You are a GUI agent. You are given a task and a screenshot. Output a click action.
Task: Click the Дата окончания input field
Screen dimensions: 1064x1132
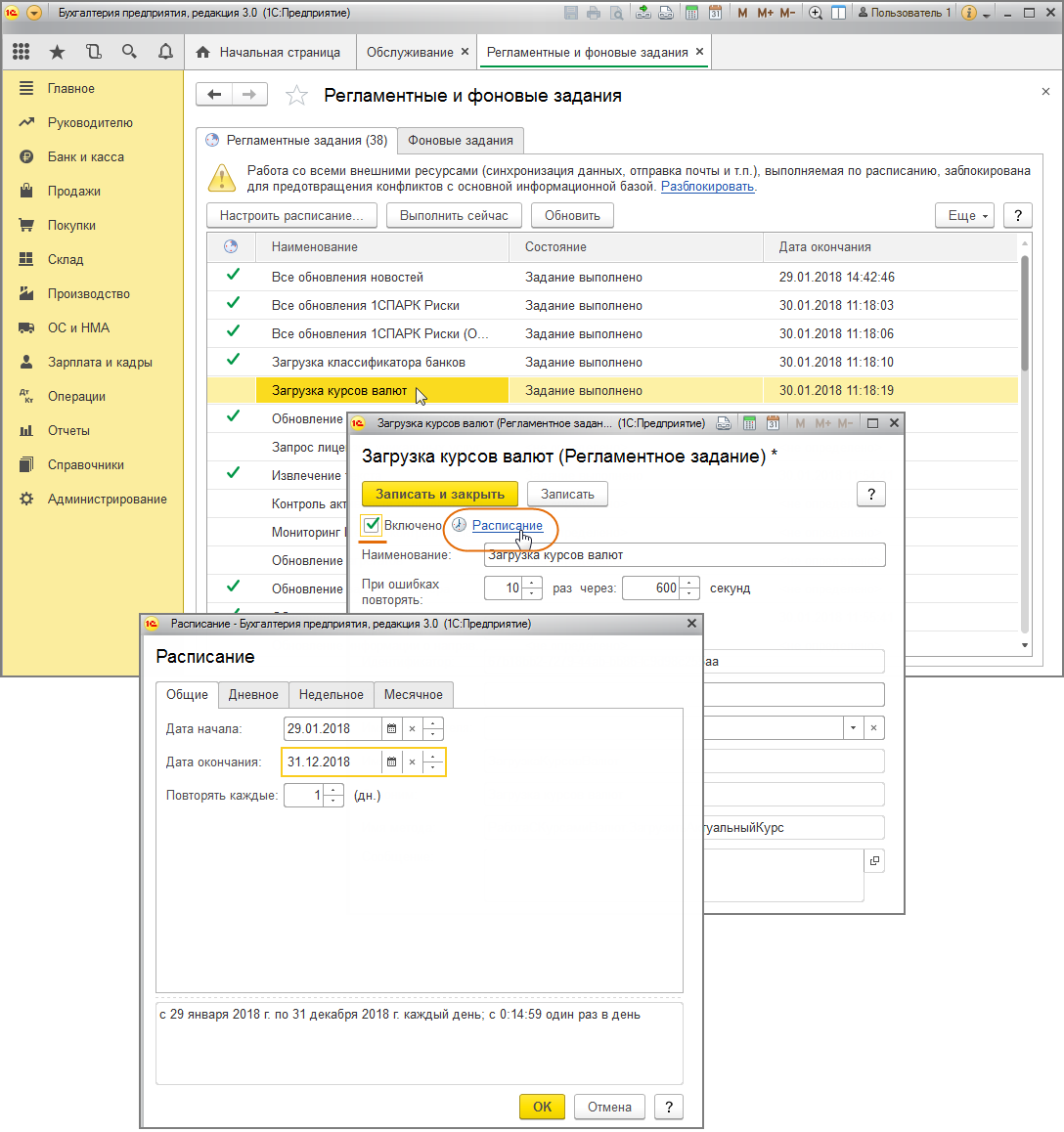[332, 762]
